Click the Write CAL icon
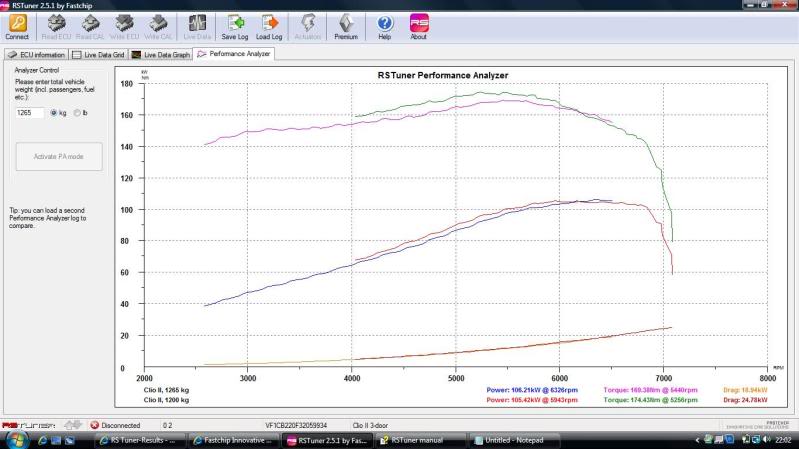Viewport: 799px width, 449px height. pyautogui.click(x=161, y=25)
